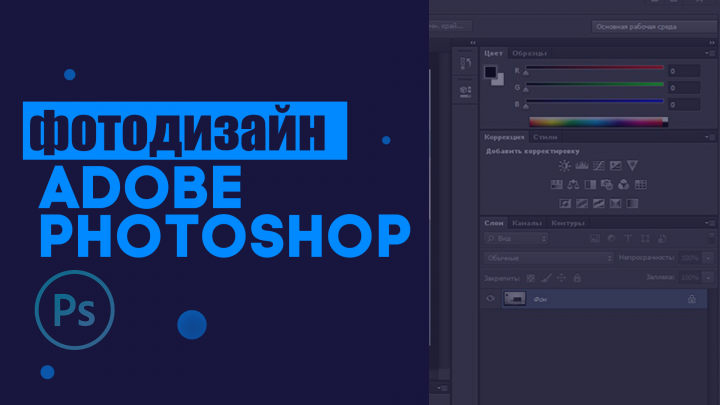Add a Gradient Map adjustment
Screen dimensions: 720x405
[x=632, y=203]
